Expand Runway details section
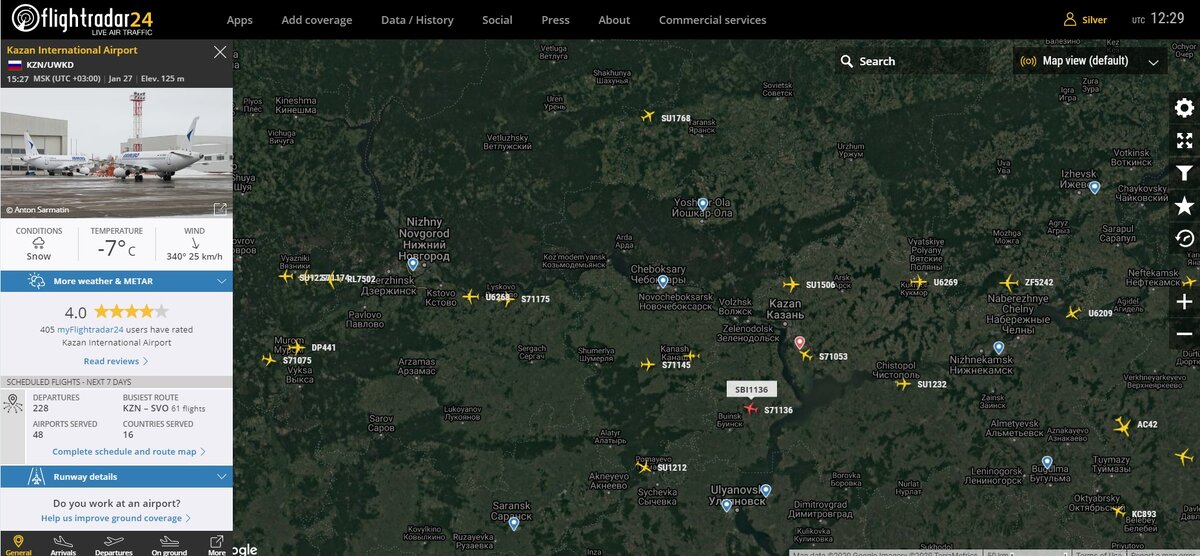 click(x=116, y=477)
